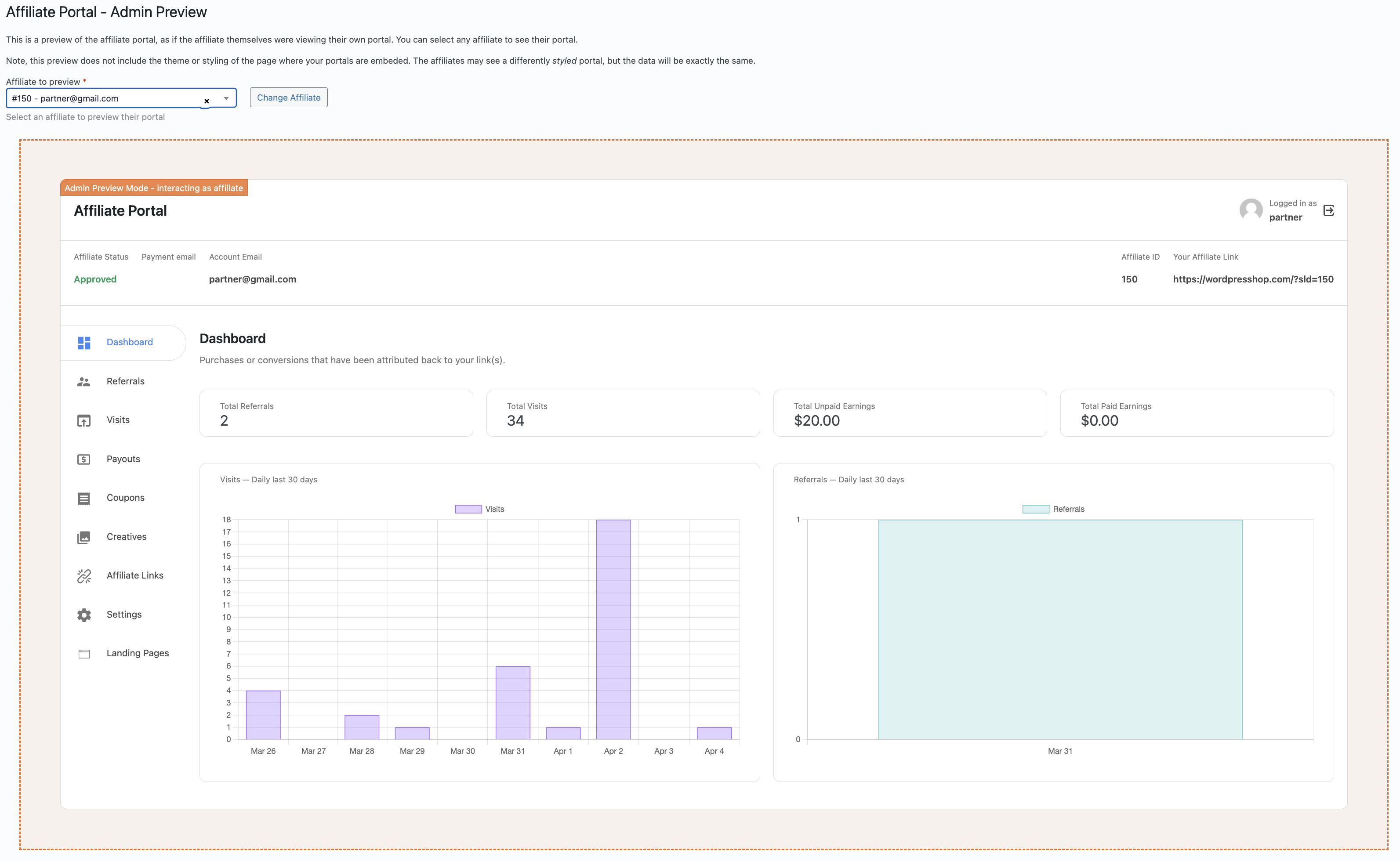
Task: Open the wordpresshop affiliate link
Action: (x=1253, y=279)
